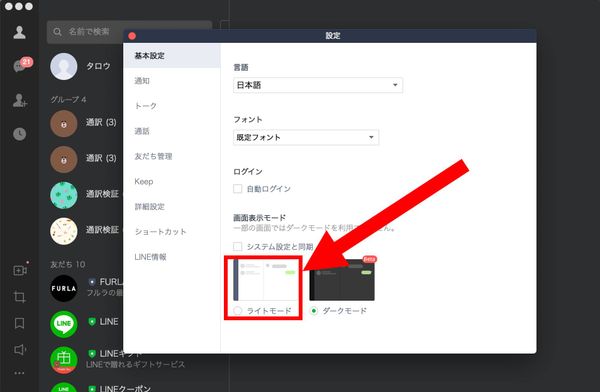This screenshot has width=600, height=392.
Task: Click the 友だち 10 section header
Action: (68, 264)
